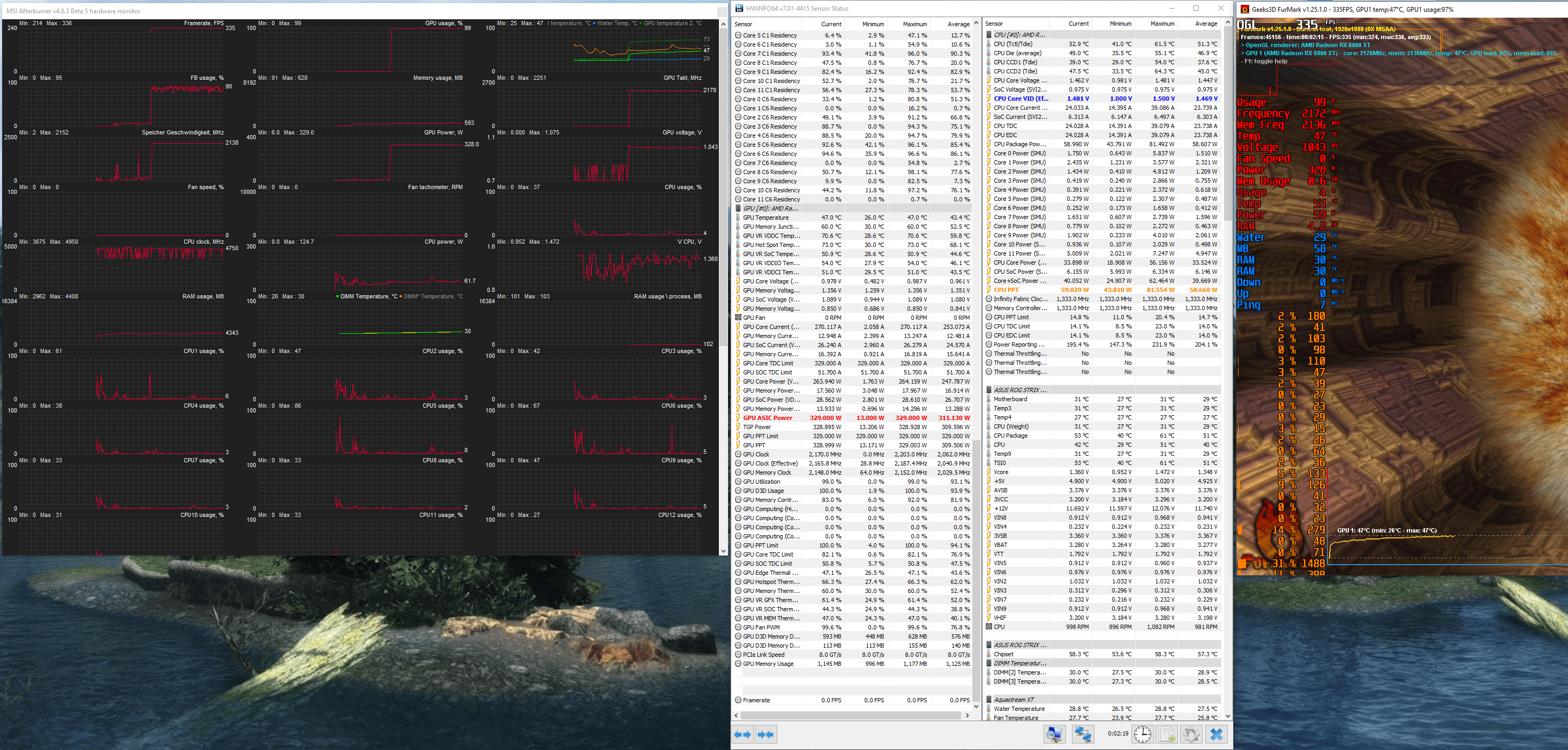
Task: Click HWiNFO right panel scroll up arrow
Action: tap(1228, 24)
